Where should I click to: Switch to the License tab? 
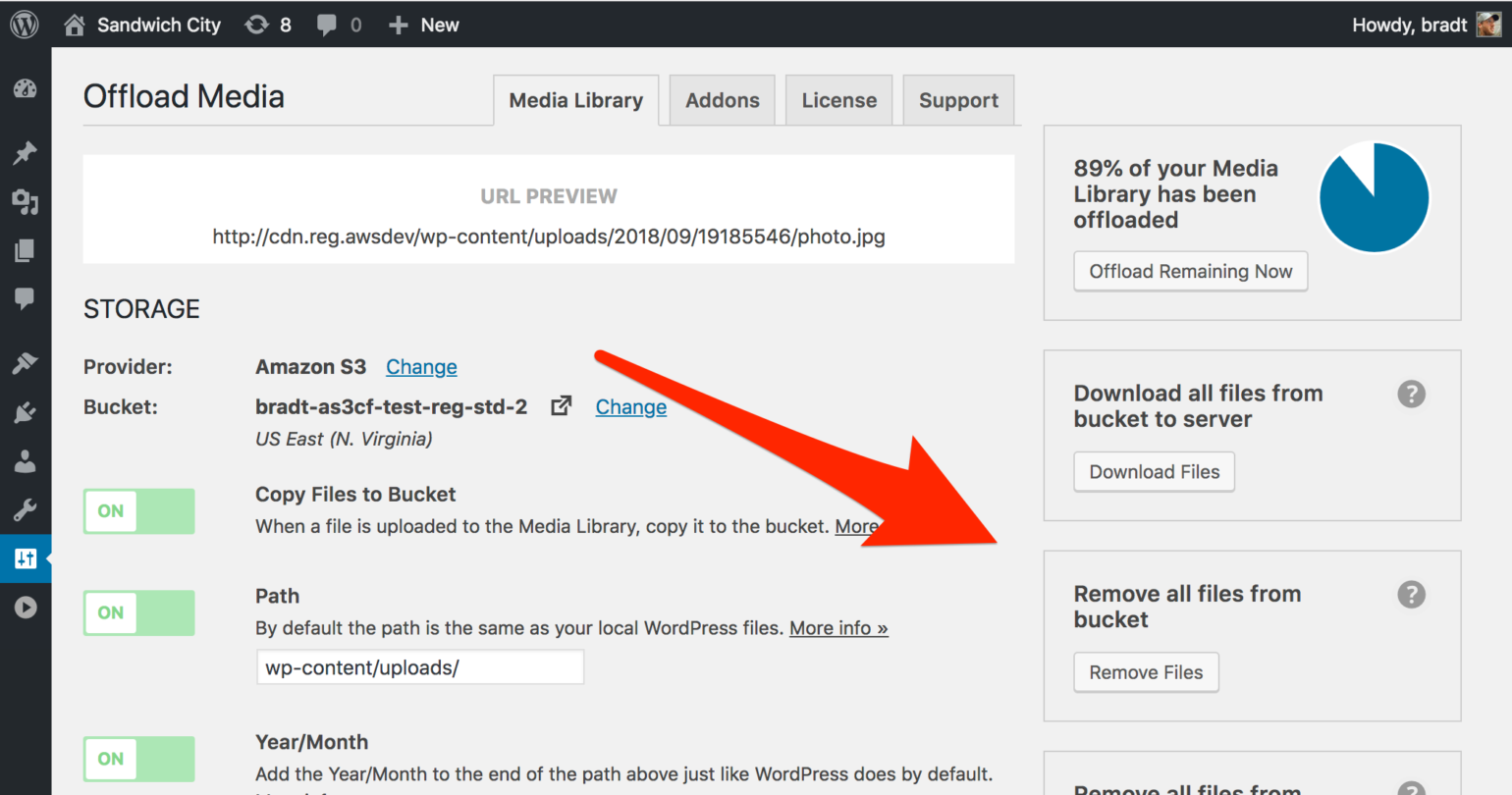click(838, 100)
